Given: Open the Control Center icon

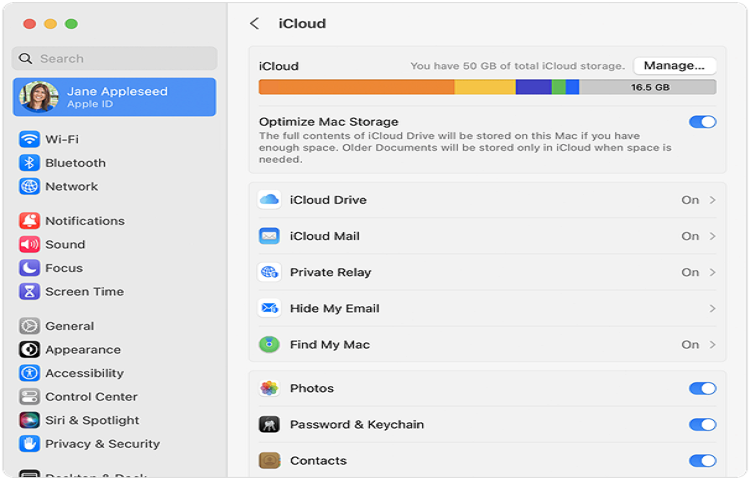Looking at the screenshot, I should click(x=29, y=397).
